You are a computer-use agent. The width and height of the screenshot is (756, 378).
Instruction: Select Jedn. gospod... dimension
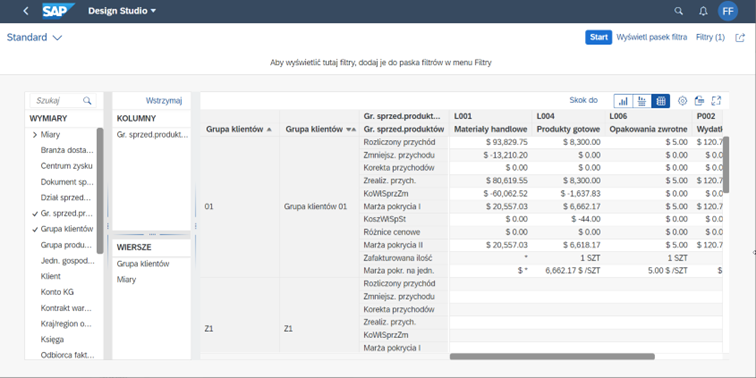[68, 261]
